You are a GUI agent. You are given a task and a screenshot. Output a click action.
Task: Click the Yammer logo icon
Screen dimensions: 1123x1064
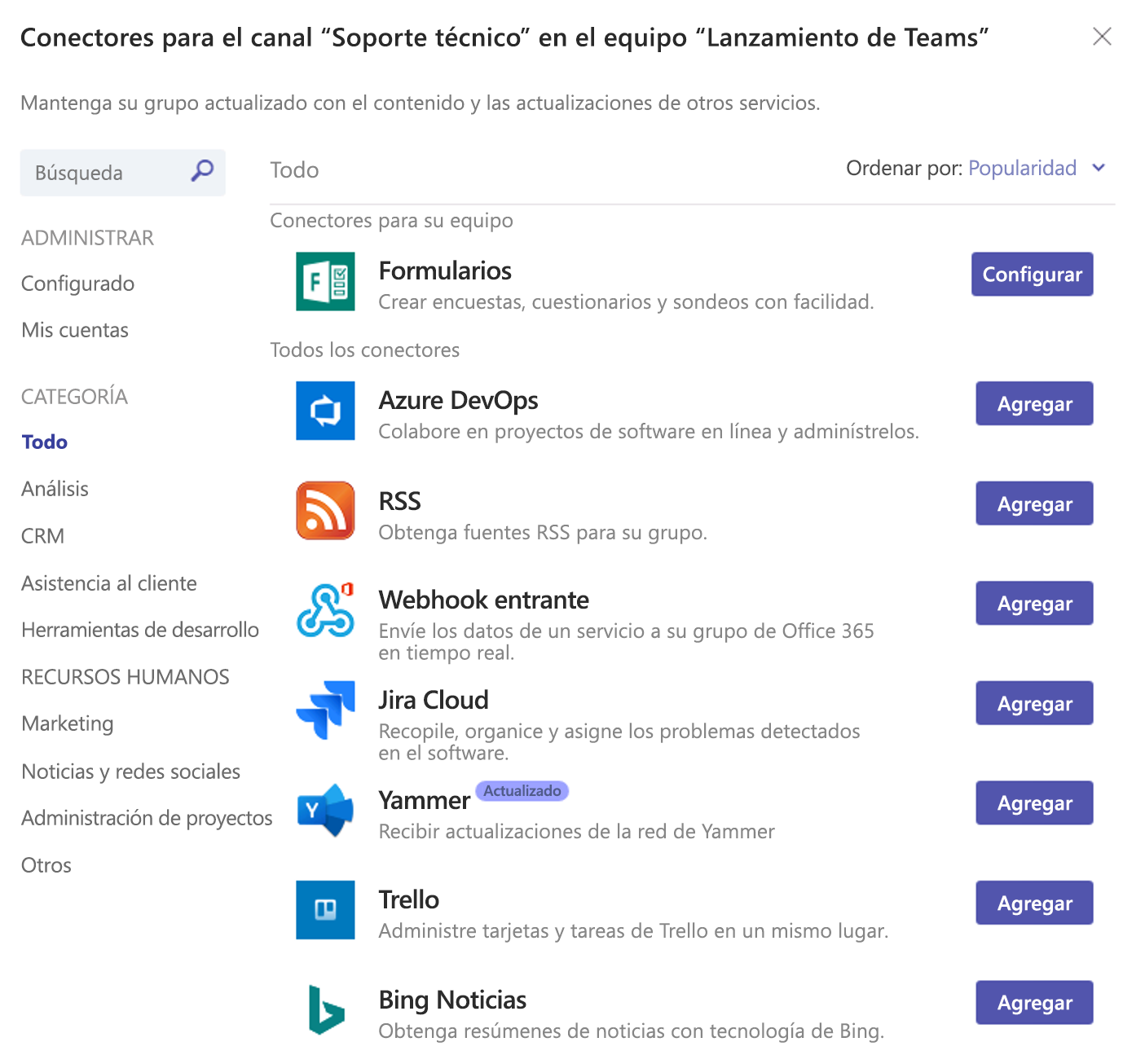[325, 810]
